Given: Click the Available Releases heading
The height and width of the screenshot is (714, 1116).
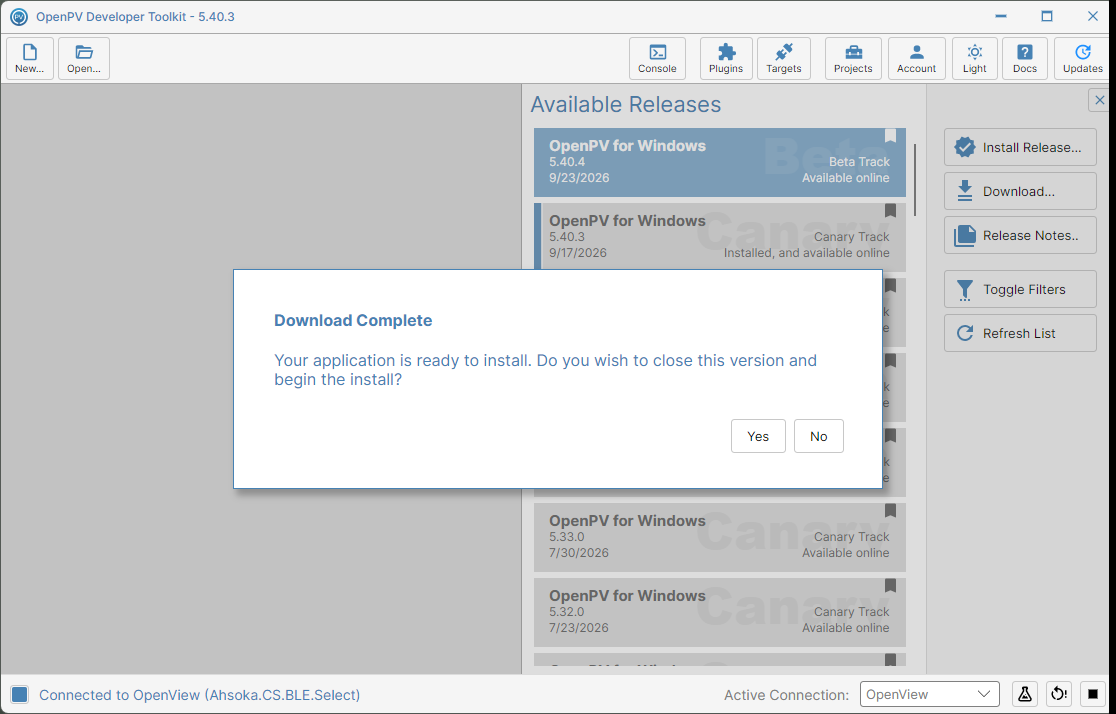Looking at the screenshot, I should click(x=626, y=105).
